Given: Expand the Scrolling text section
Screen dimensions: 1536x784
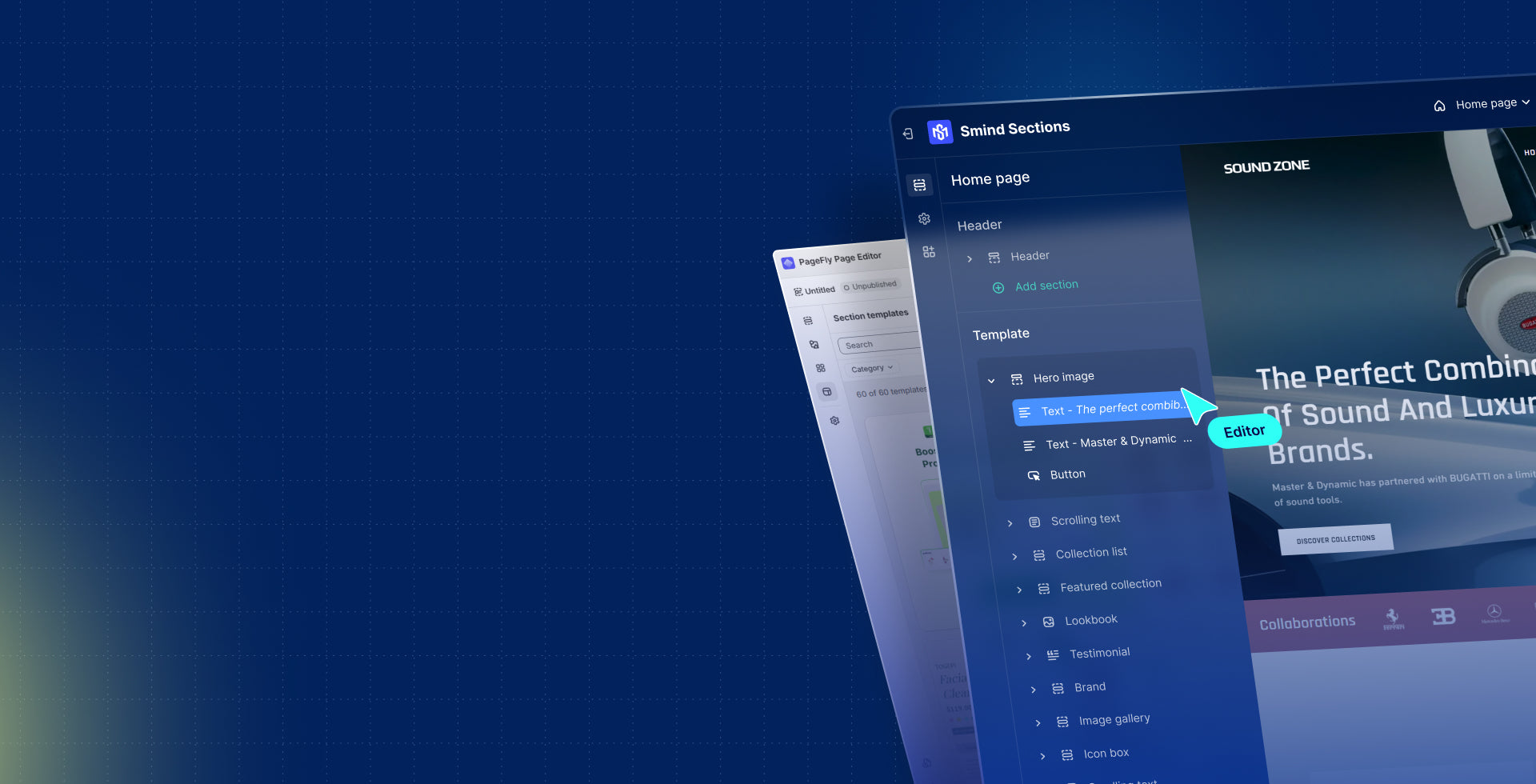Looking at the screenshot, I should point(1010,523).
